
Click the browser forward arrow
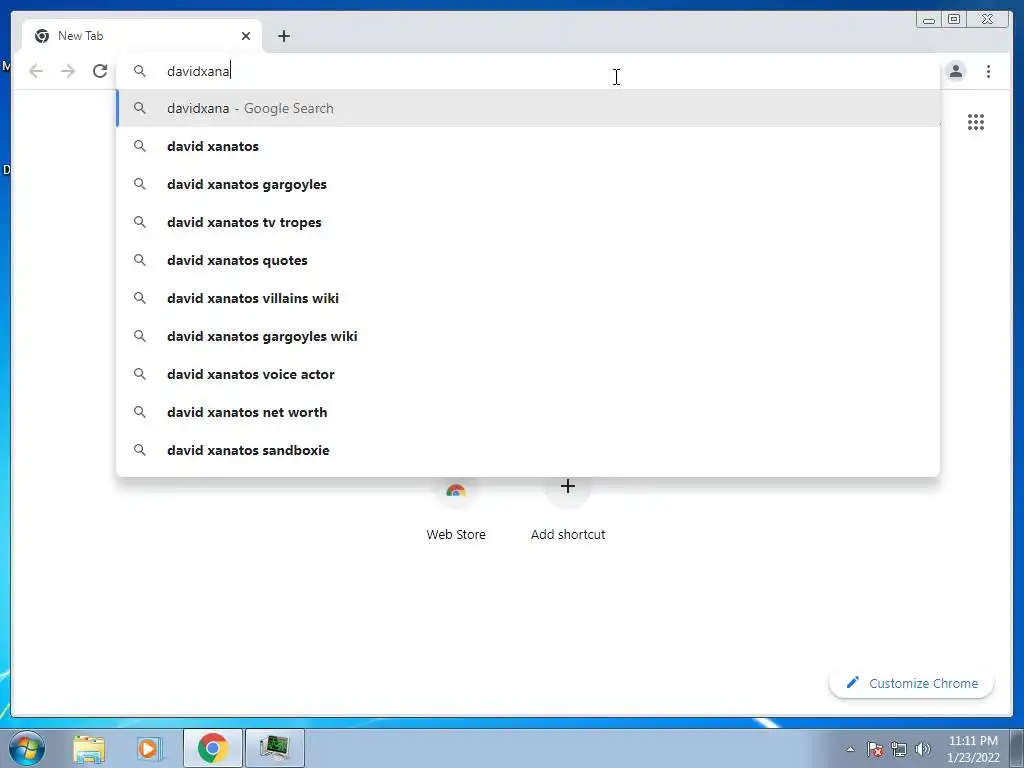click(x=68, y=71)
